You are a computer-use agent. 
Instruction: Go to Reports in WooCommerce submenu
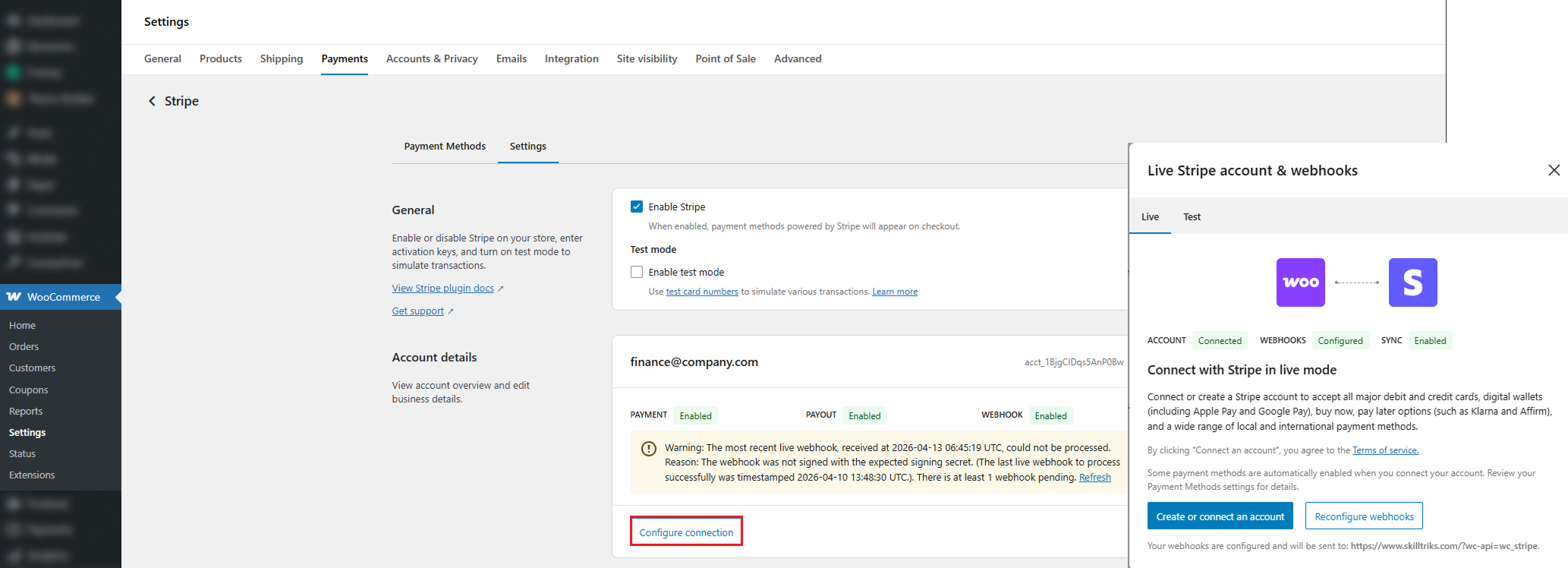coord(26,411)
